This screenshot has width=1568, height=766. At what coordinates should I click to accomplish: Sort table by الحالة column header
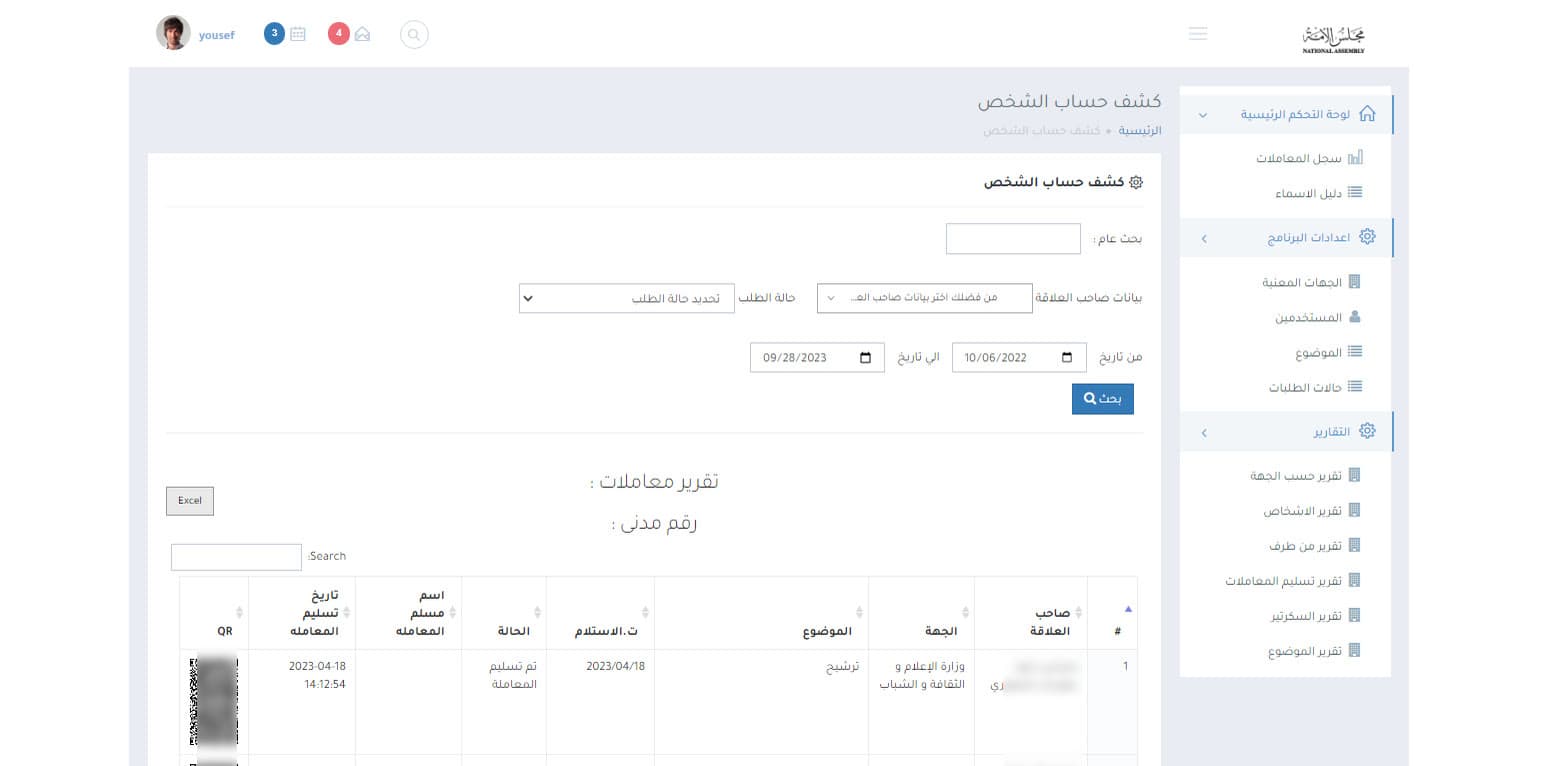[x=504, y=612]
